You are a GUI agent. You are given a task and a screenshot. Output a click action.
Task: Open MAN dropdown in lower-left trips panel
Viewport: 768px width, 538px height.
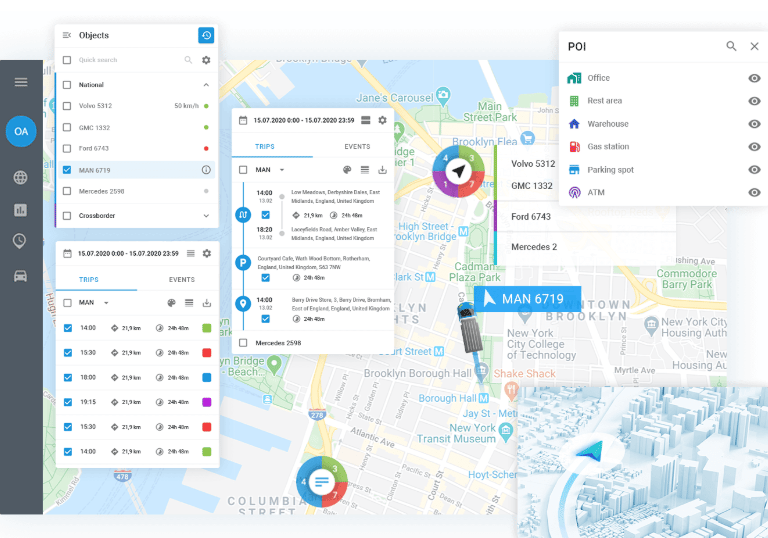click(x=106, y=303)
